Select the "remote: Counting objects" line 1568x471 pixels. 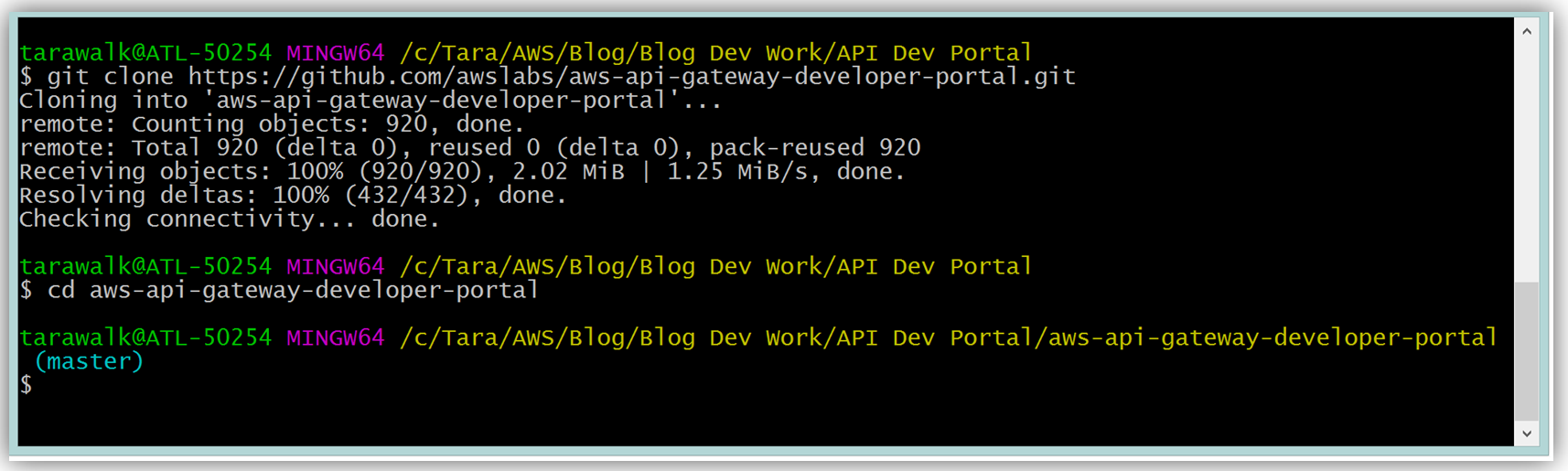(x=272, y=124)
